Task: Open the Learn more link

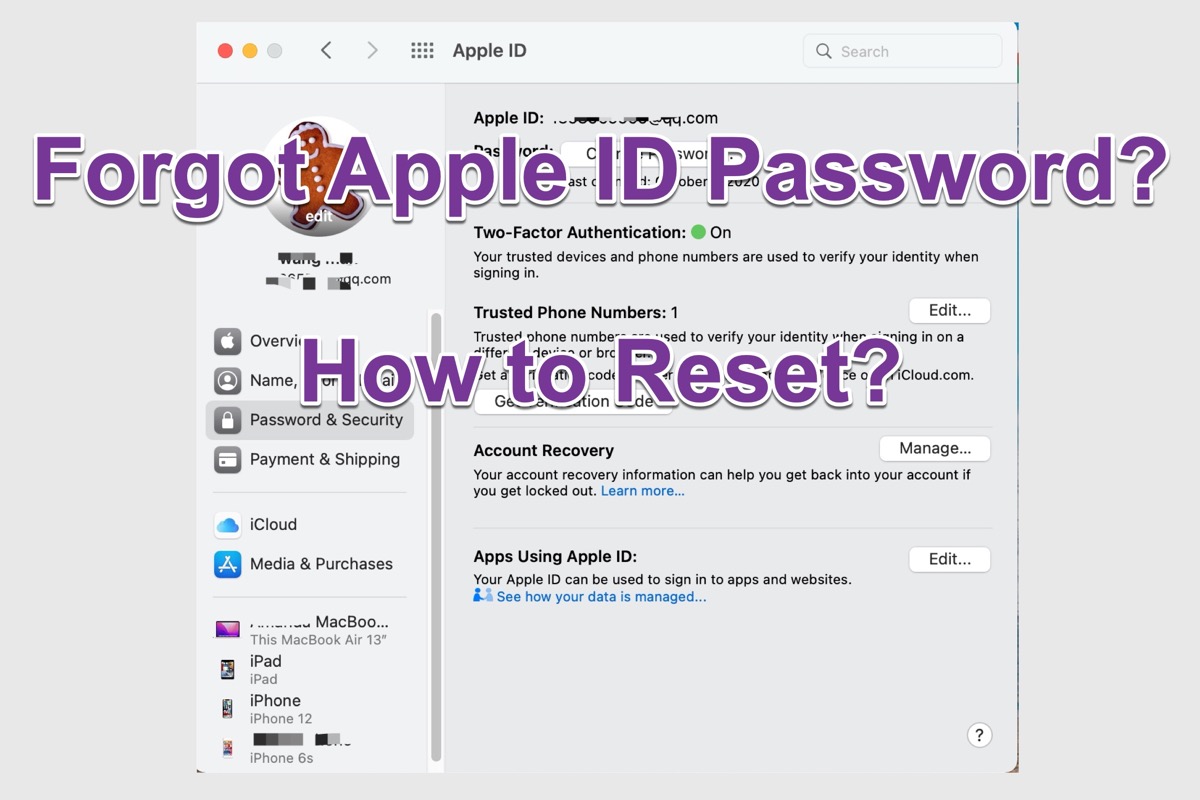Action: point(642,491)
